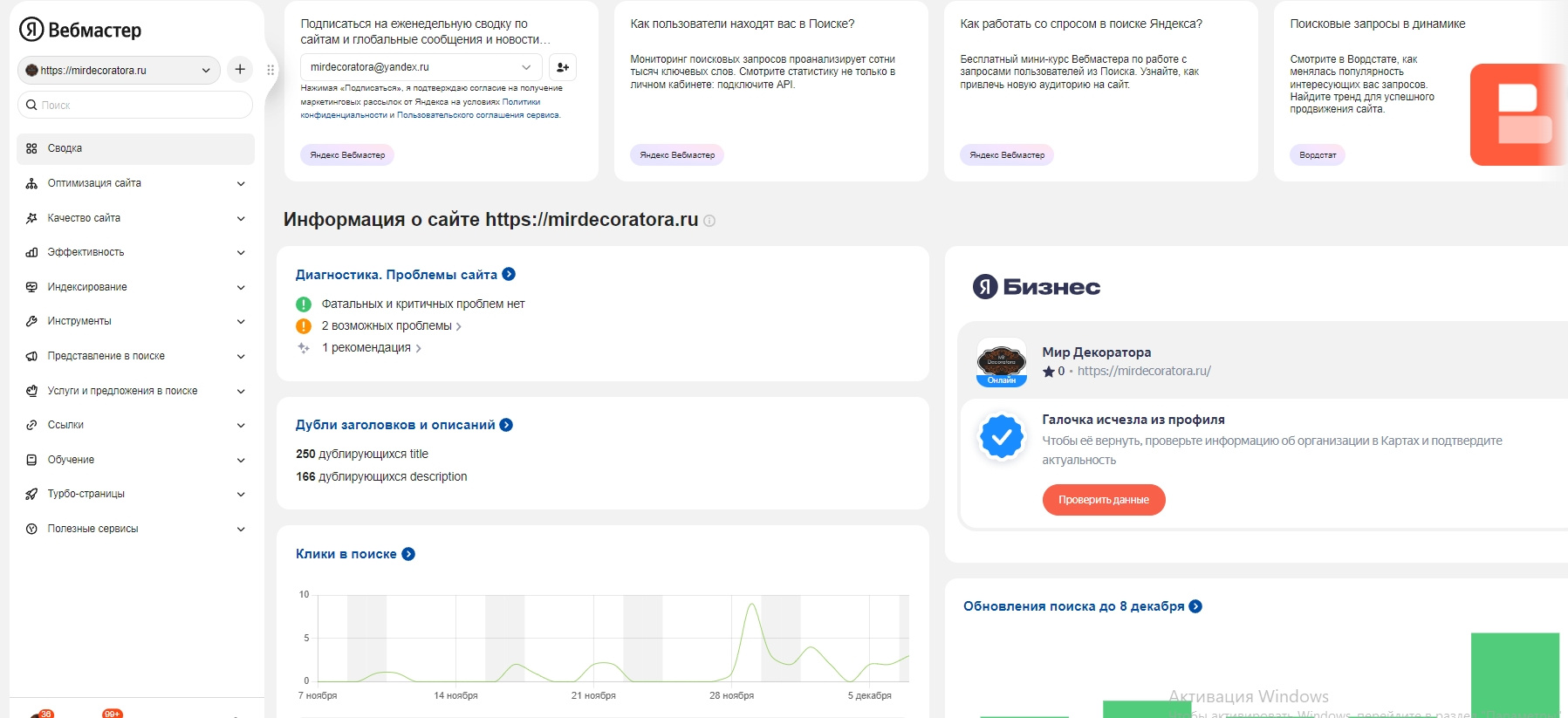Click the recommendation sparkle icon
Viewport: 1568px width, 718px height.
click(304, 348)
